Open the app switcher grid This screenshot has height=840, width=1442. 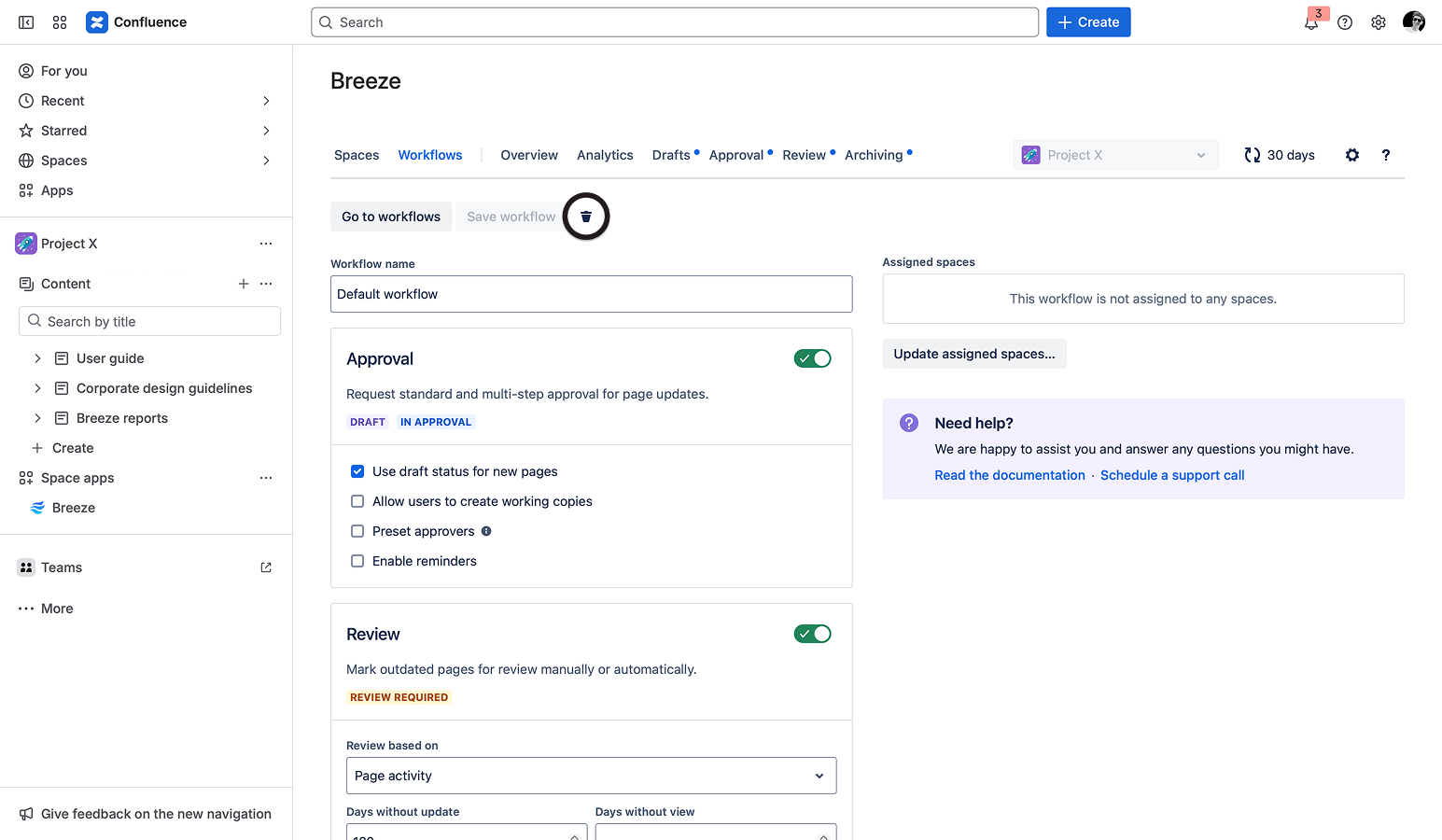point(60,21)
